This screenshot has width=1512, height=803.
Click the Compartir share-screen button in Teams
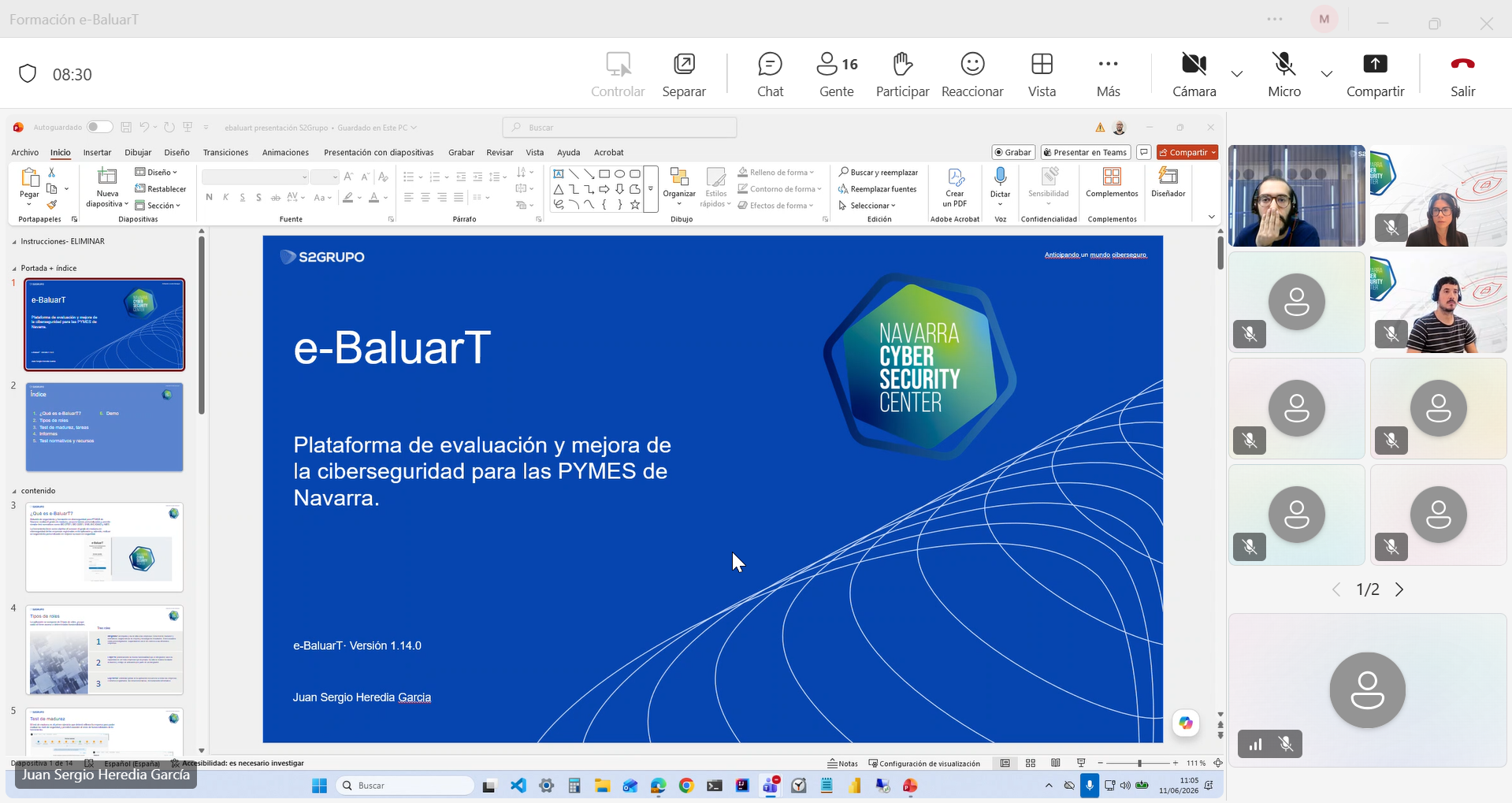pos(1375,75)
